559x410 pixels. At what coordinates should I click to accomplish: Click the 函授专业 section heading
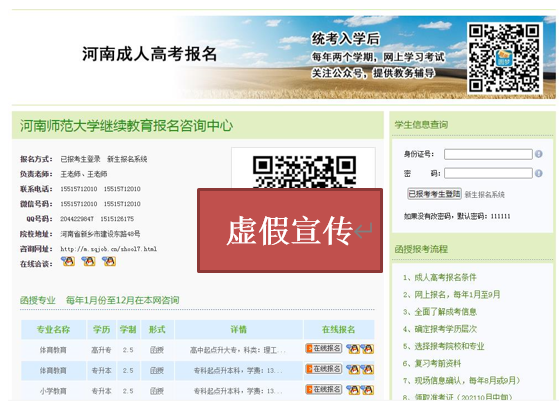click(x=38, y=300)
